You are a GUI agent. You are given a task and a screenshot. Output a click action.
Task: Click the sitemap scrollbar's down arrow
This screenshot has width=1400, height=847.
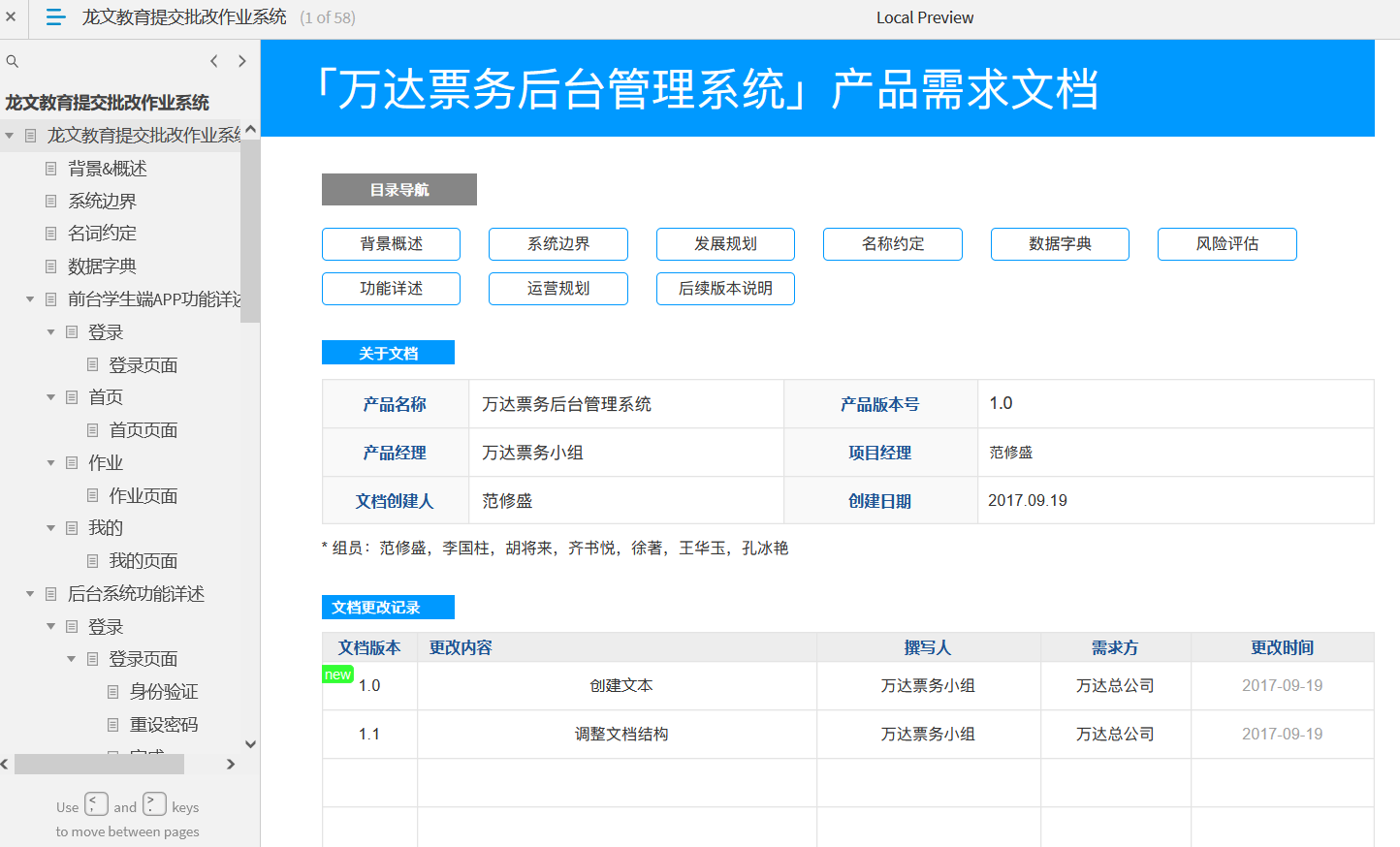pyautogui.click(x=250, y=744)
